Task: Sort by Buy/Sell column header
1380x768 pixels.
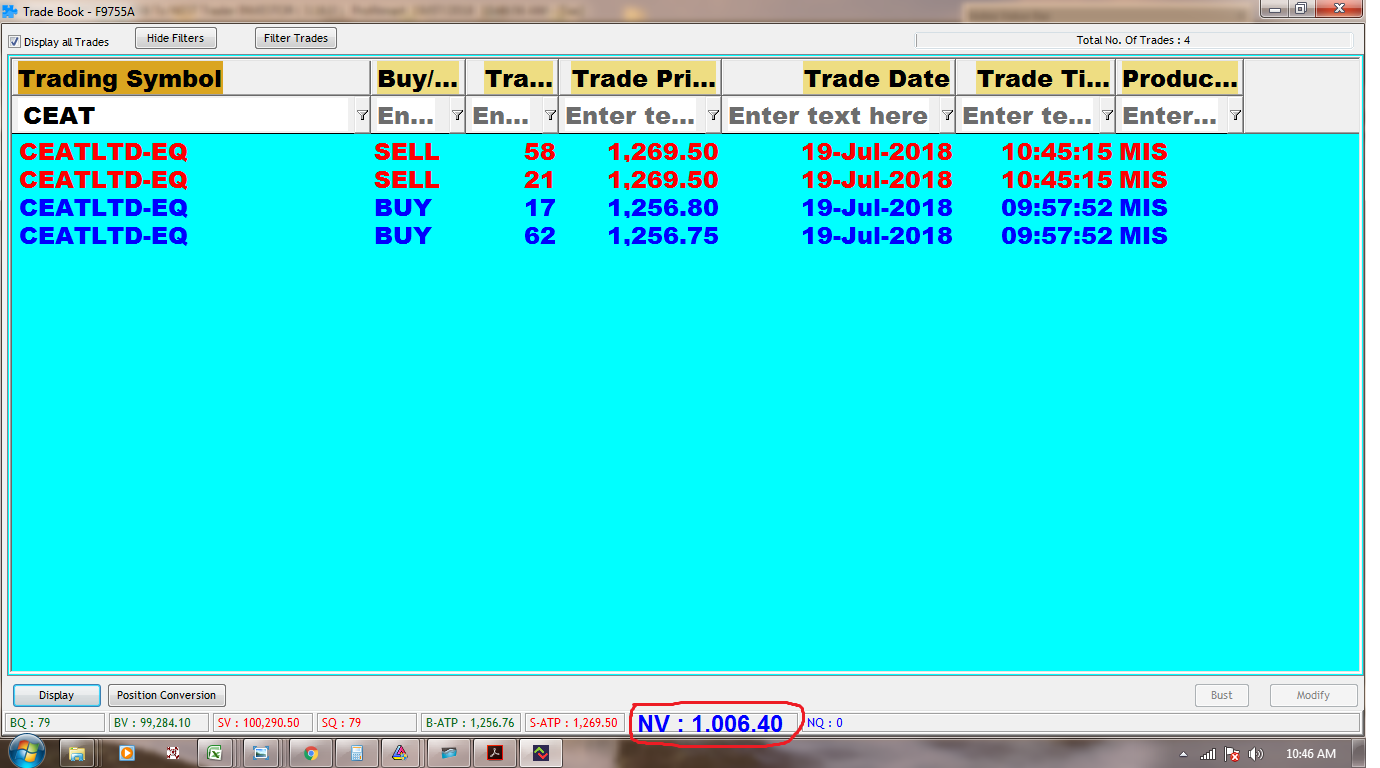Action: 417,78
